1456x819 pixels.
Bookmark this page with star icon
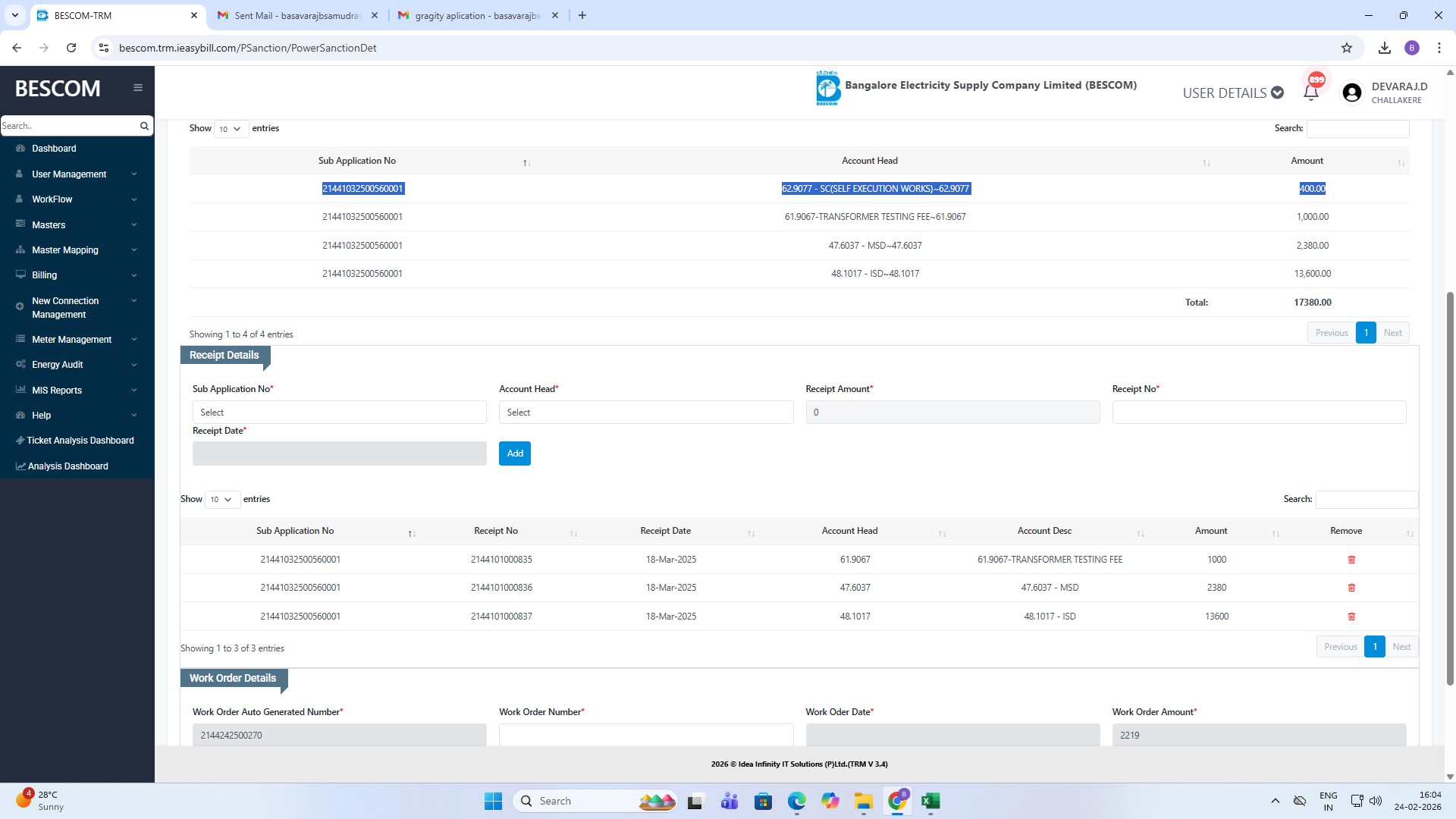click(x=1346, y=48)
